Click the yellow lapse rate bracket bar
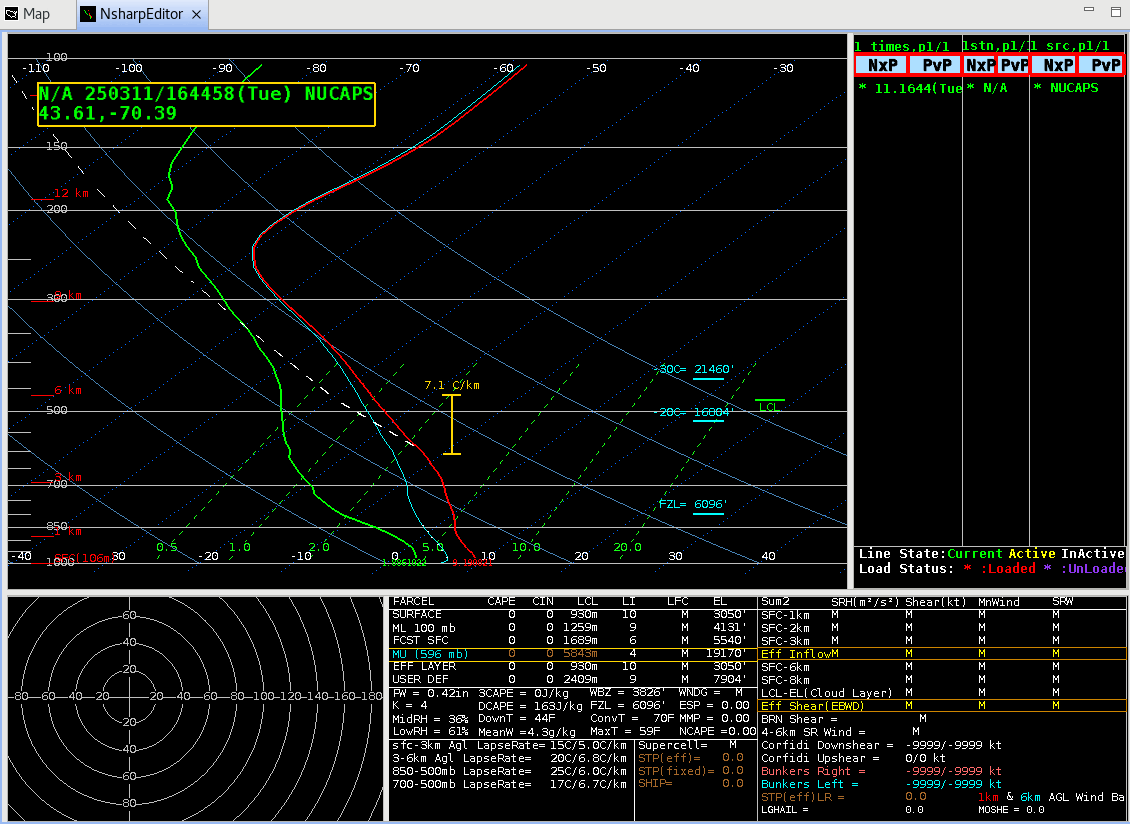 click(452, 425)
